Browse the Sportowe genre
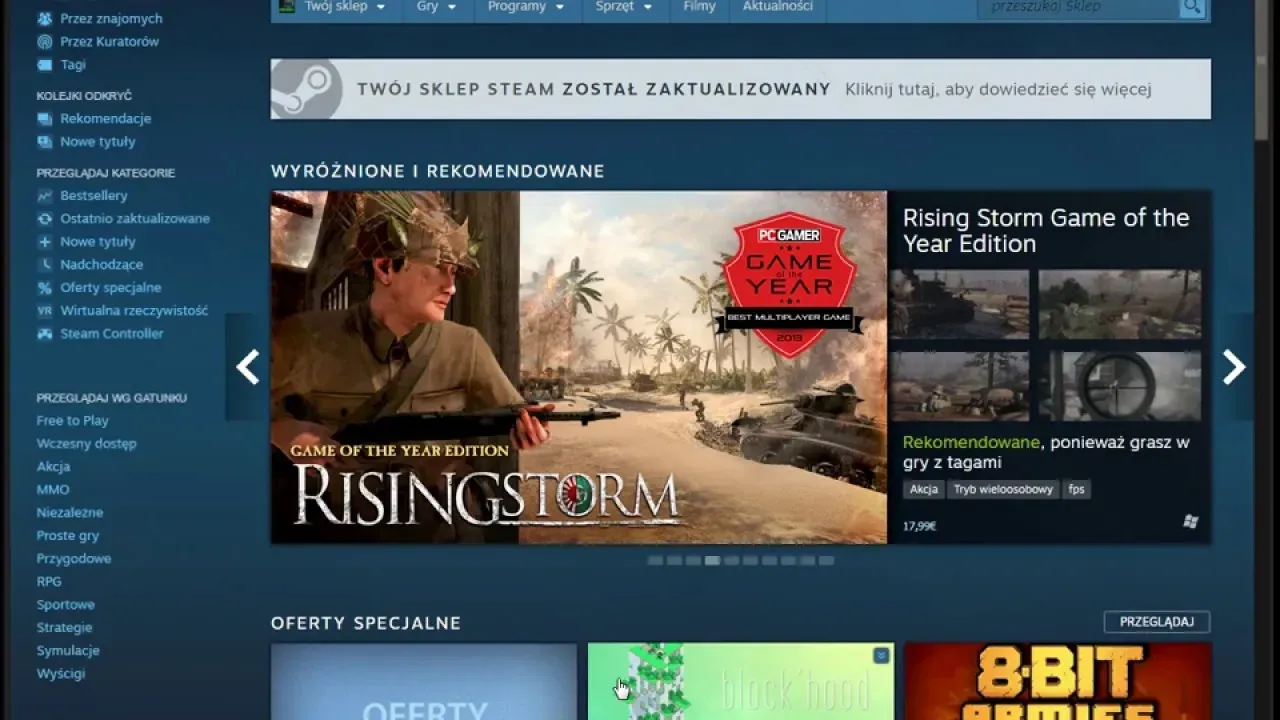 pos(66,605)
